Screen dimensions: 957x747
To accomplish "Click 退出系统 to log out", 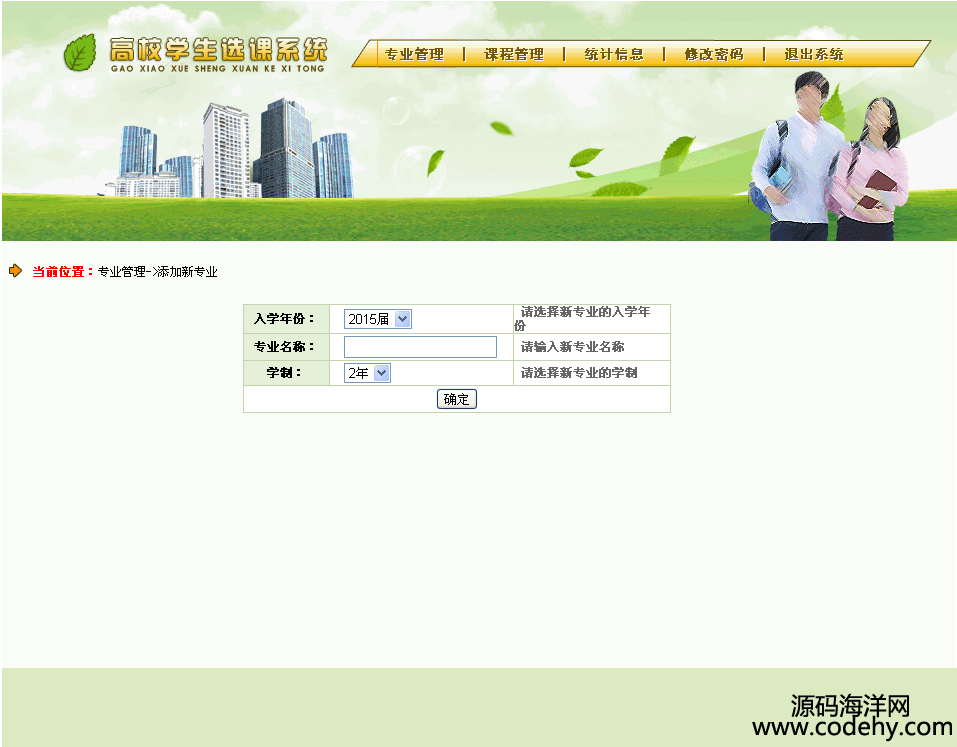I will pyautogui.click(x=814, y=54).
